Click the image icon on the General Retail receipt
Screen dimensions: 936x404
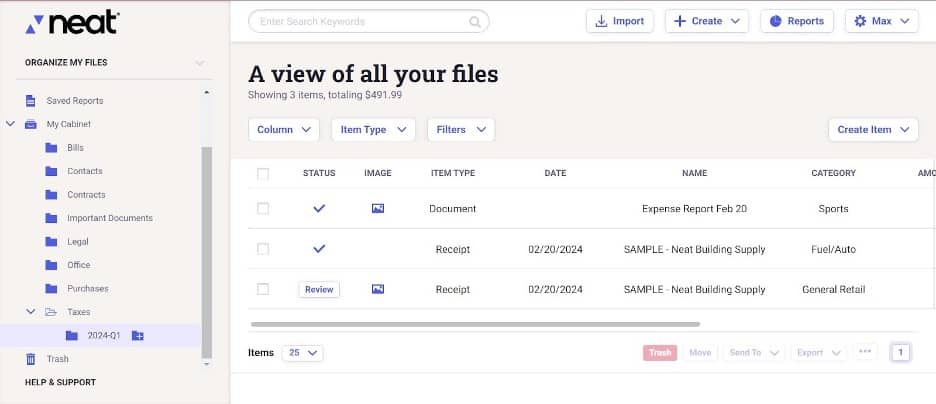(377, 289)
